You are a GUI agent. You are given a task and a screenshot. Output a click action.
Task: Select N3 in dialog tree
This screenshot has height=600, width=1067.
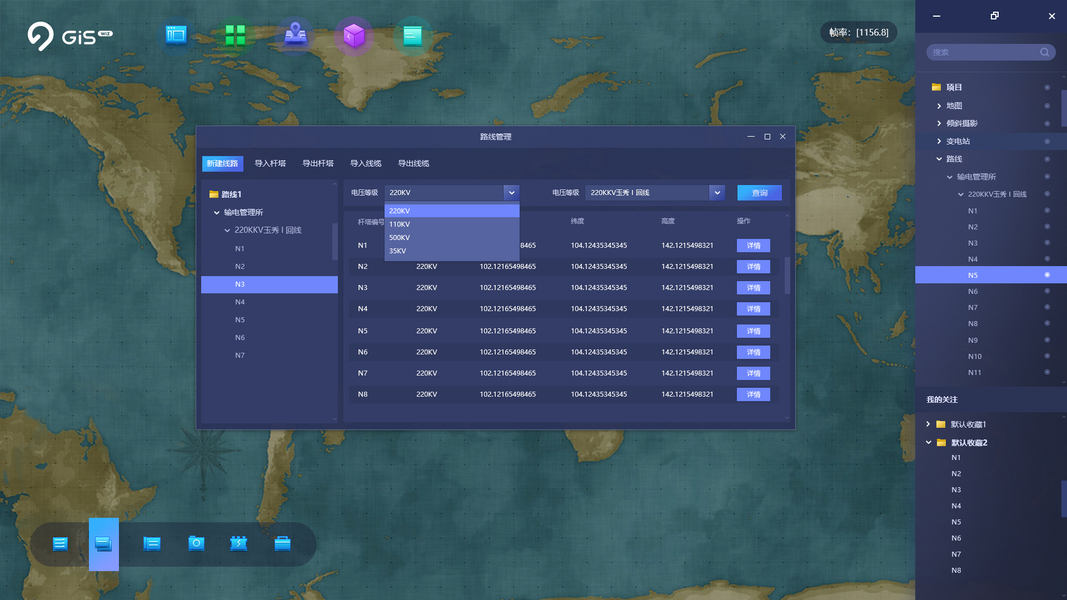tap(269, 284)
